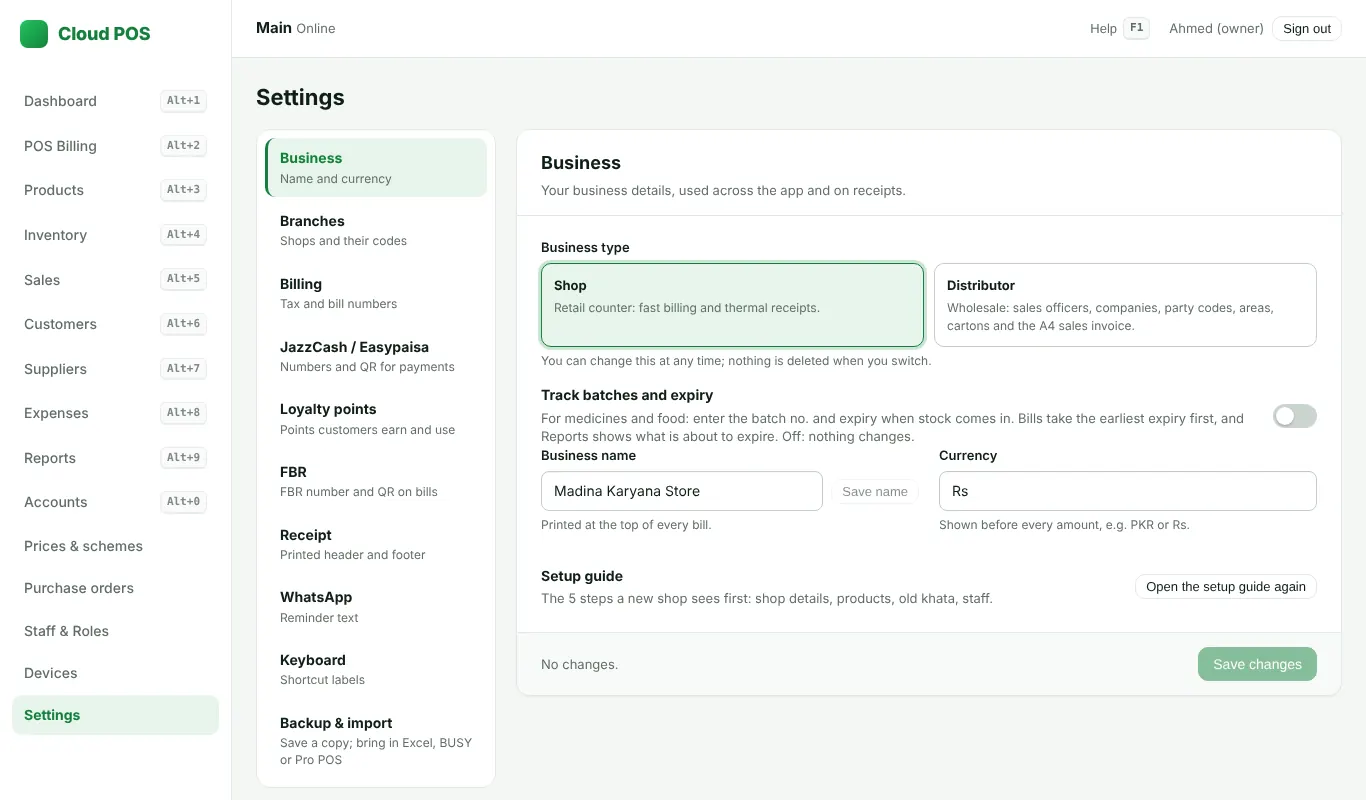This screenshot has width=1366, height=800.
Task: Open the WhatsApp reminder settings
Action: 376,607
